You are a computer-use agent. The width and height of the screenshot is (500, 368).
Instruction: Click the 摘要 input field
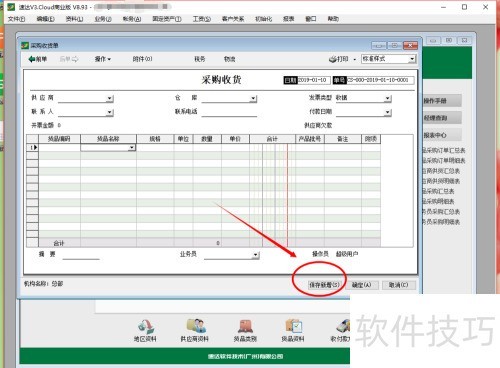pyautogui.click(x=81, y=255)
